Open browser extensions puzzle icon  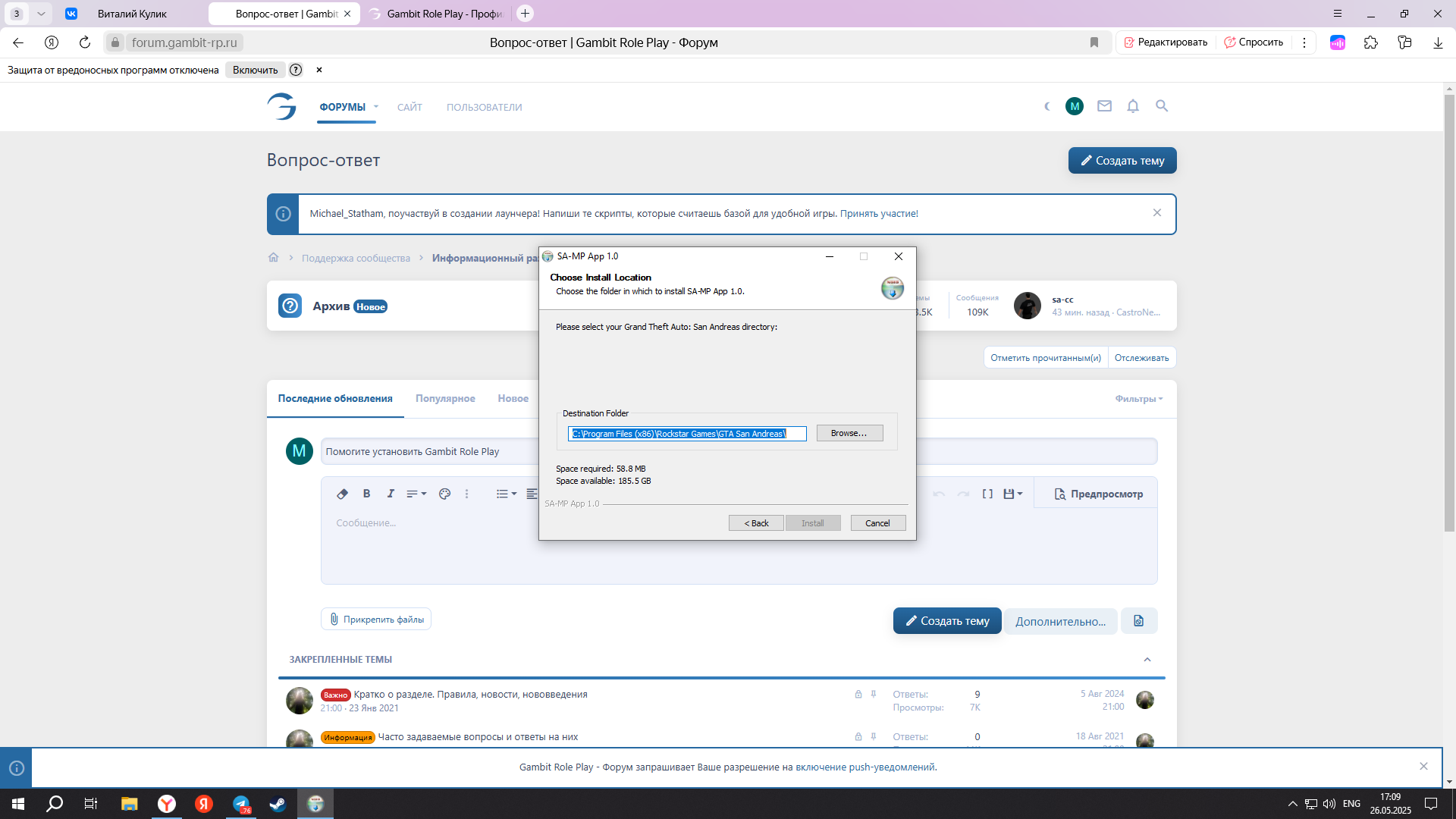(x=1370, y=42)
